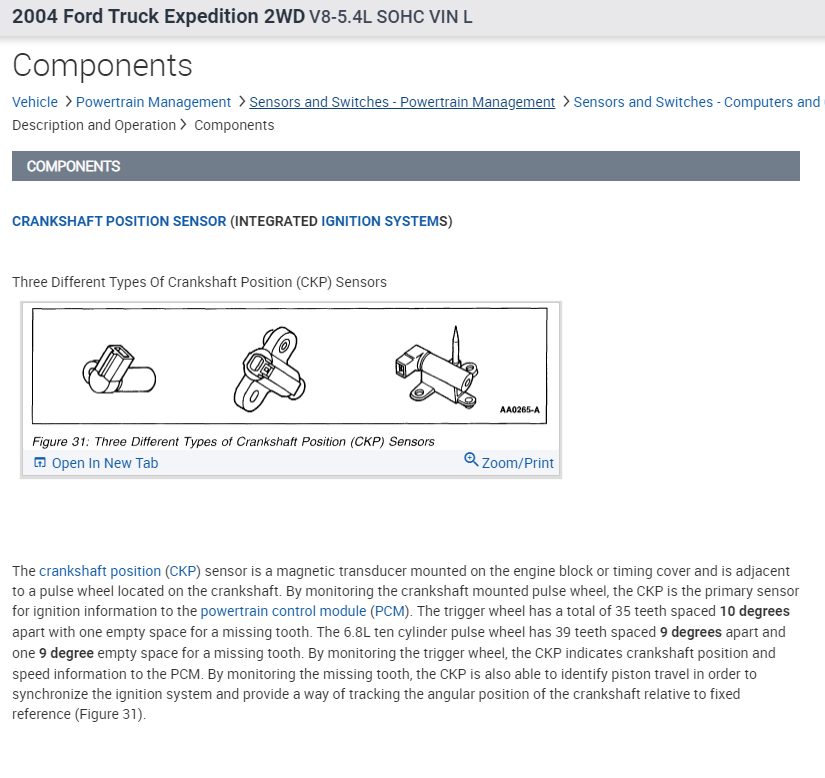The image size is (825, 778).
Task: Click the Zoom/Print text link
Action: coord(517,463)
